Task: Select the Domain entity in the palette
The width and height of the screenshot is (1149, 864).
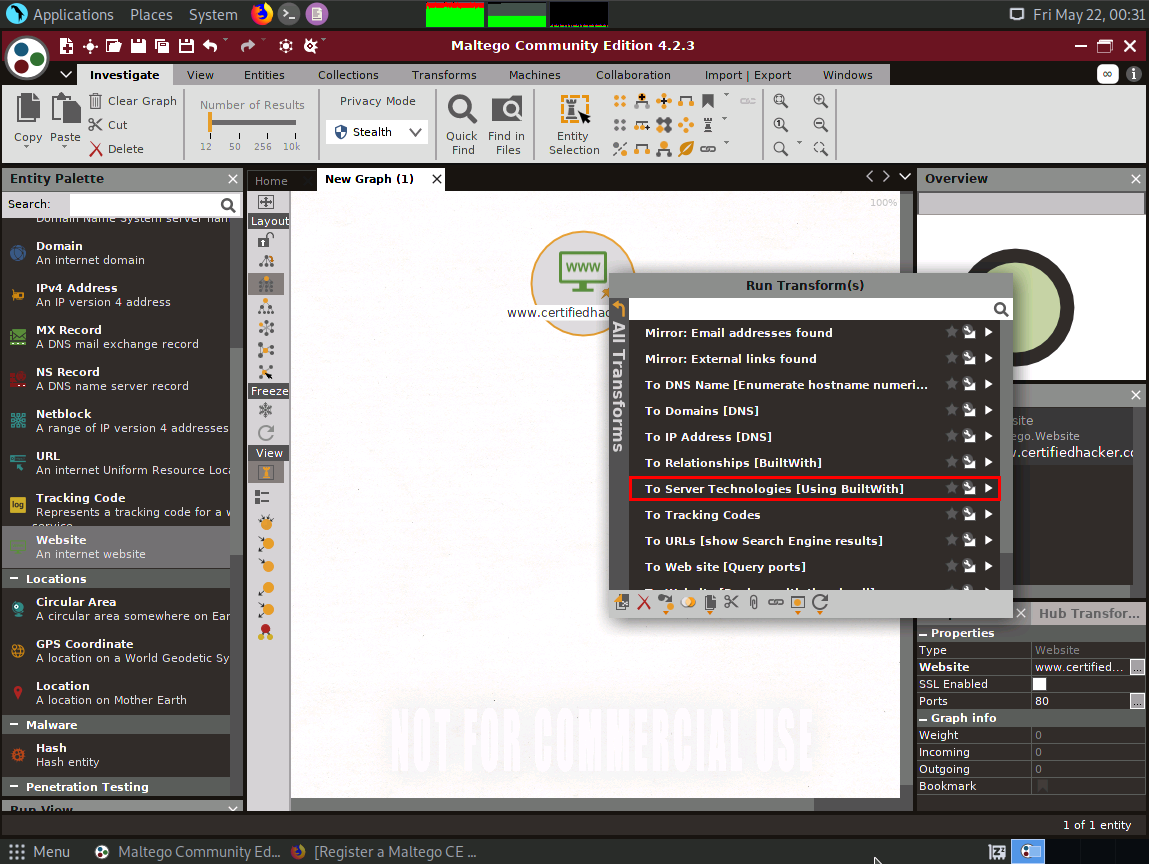Action: coord(117,253)
